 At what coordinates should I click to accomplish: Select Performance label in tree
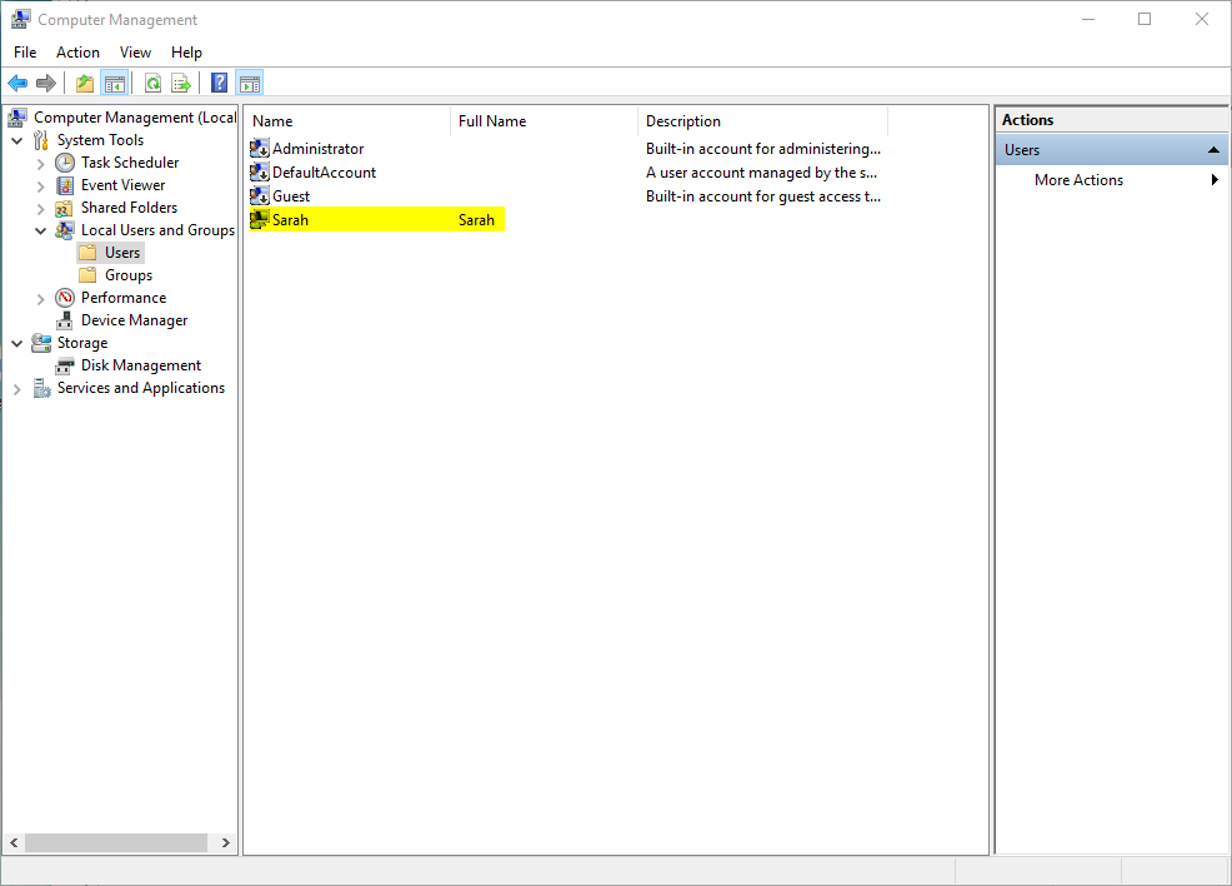(x=123, y=298)
